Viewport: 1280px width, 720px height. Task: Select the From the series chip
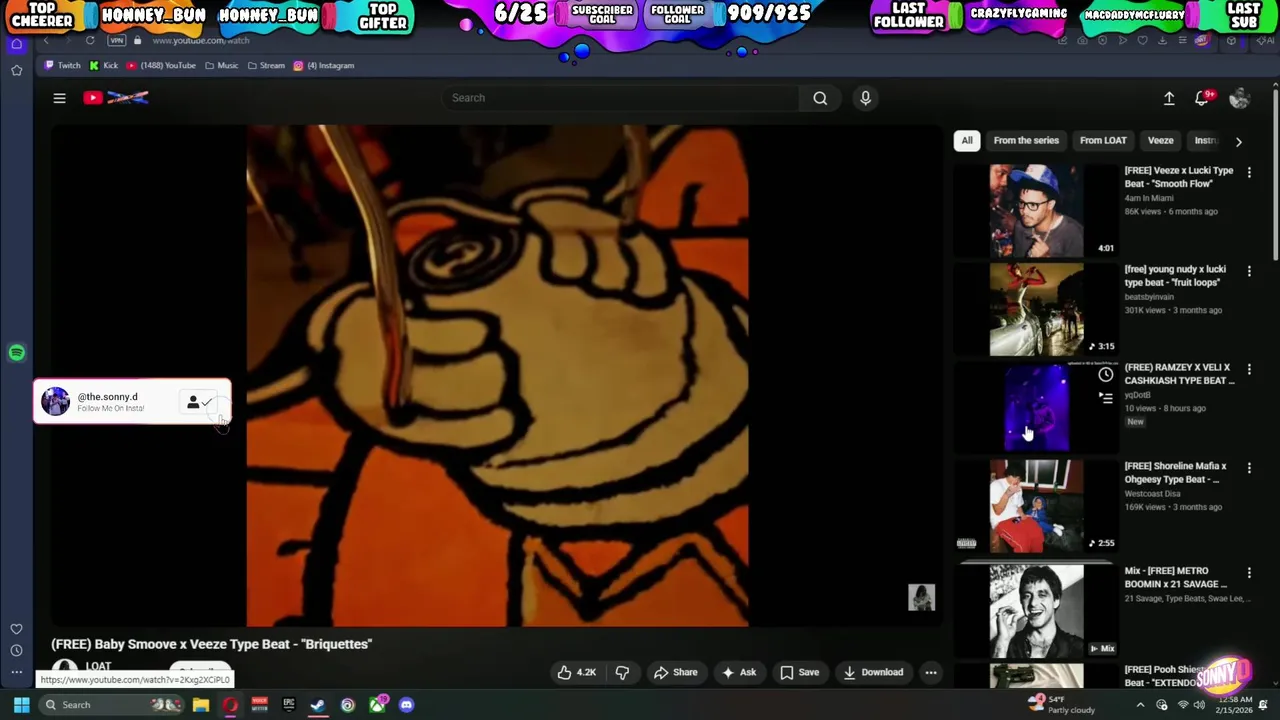point(1026,141)
